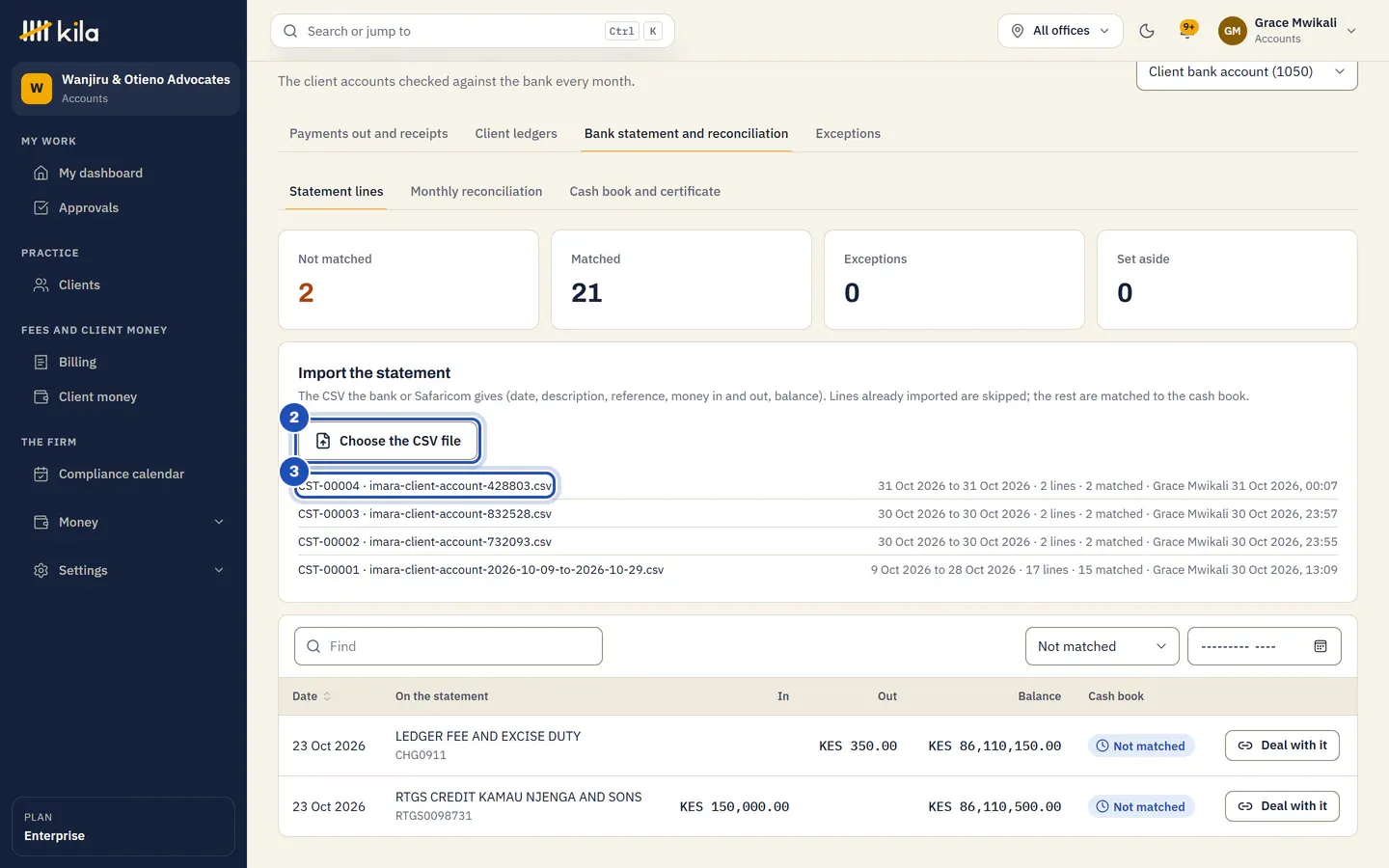This screenshot has height=868, width=1389.
Task: Deal with RTGS Credit Kamau Njenga line
Action: click(x=1282, y=806)
